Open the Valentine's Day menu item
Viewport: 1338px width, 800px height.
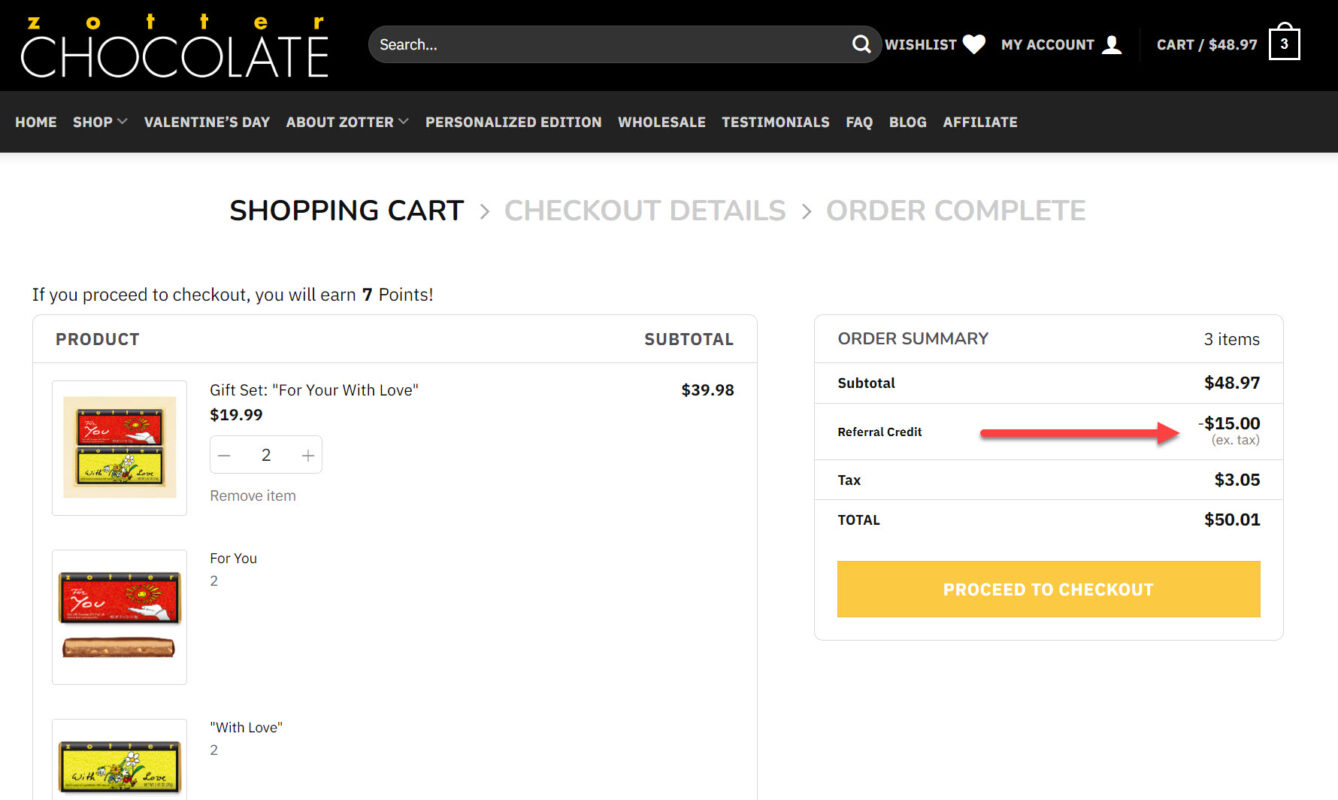click(x=207, y=122)
